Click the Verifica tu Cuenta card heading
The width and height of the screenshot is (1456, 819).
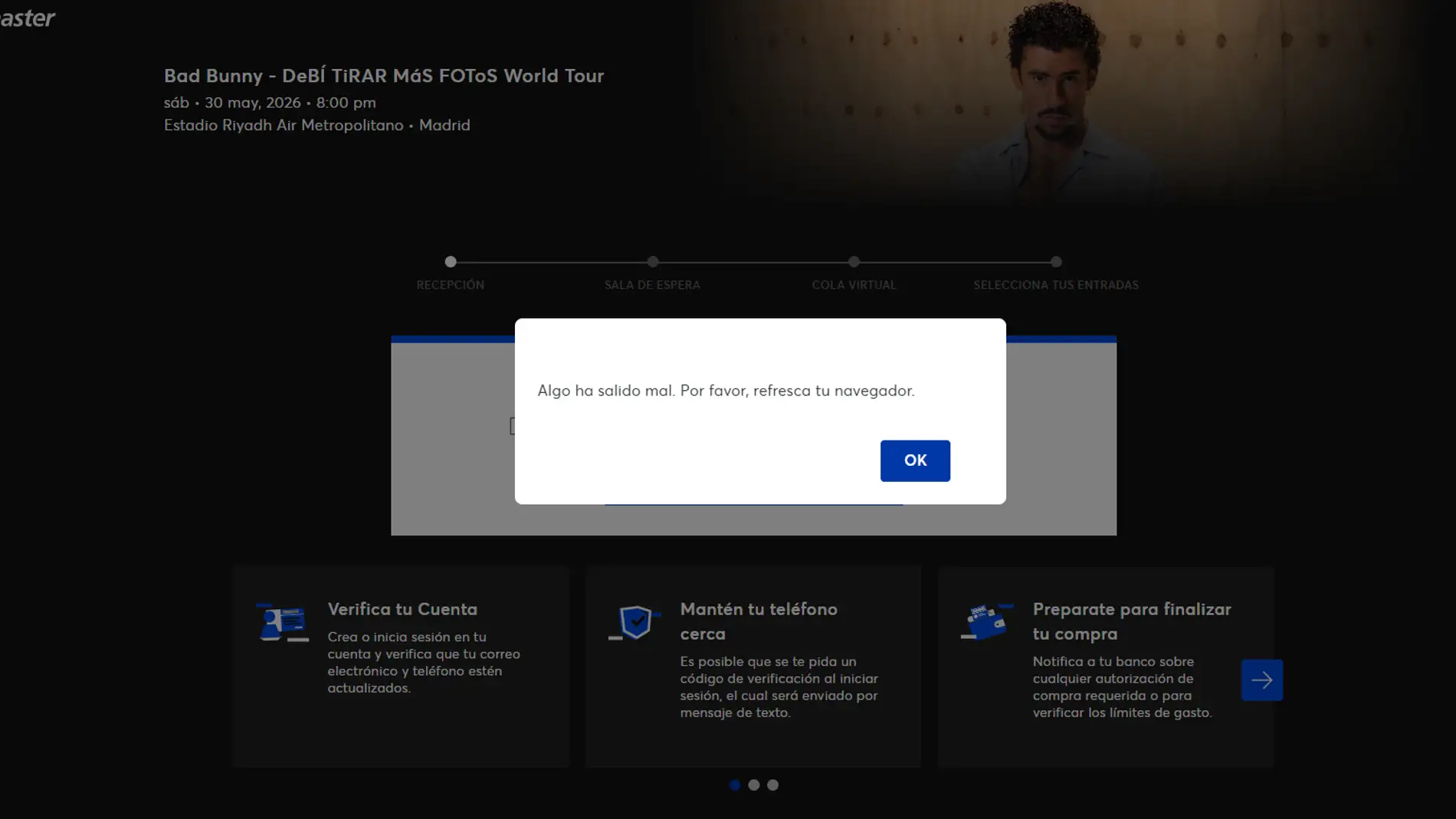coord(402,609)
